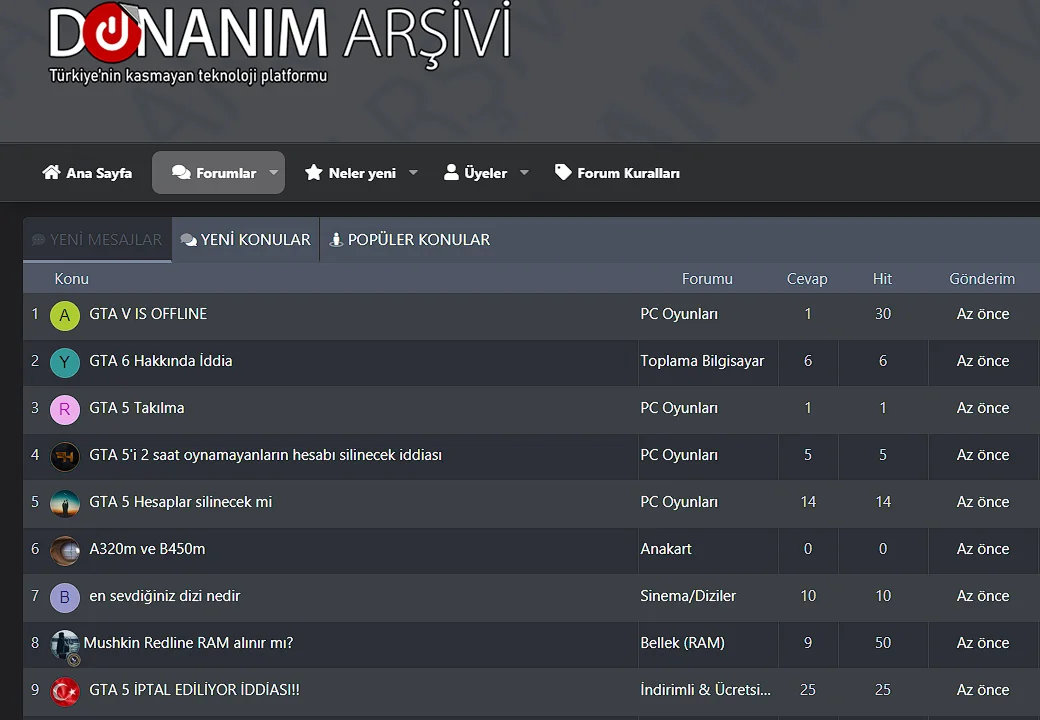Click the chat icon on Yeni Konular tab

[x=189, y=239]
